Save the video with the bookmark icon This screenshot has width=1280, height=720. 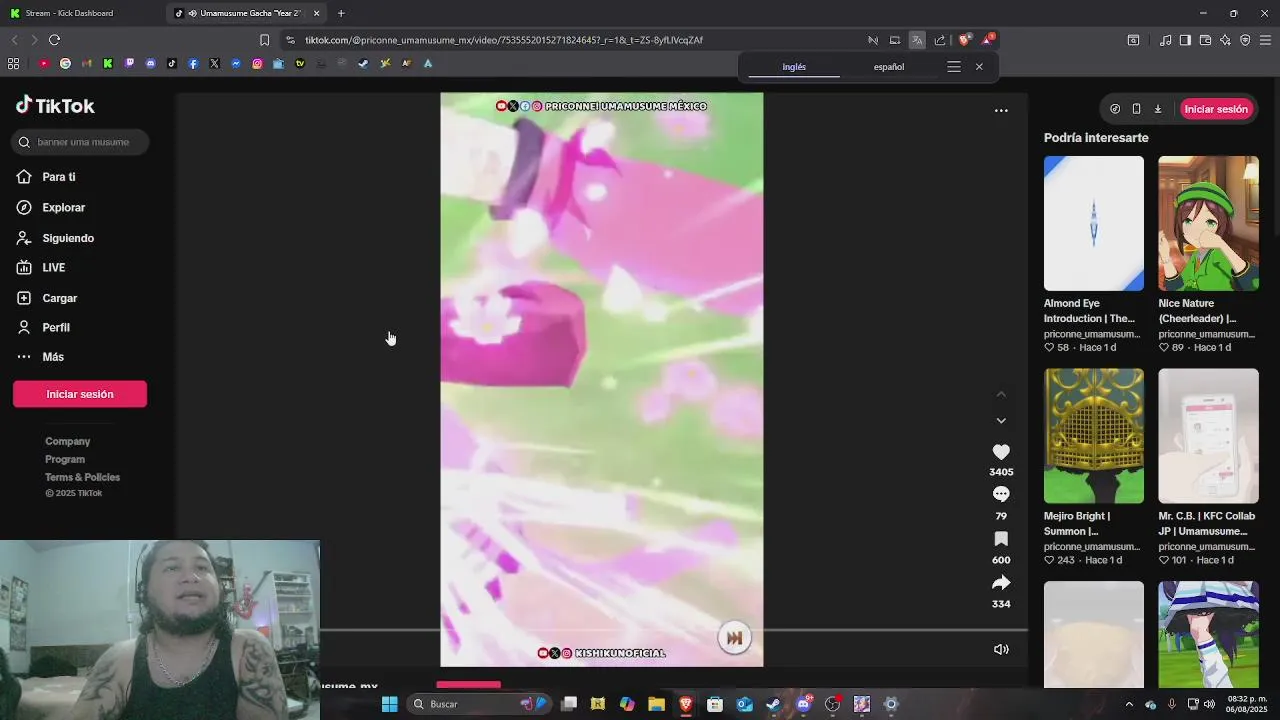pyautogui.click(x=1001, y=539)
